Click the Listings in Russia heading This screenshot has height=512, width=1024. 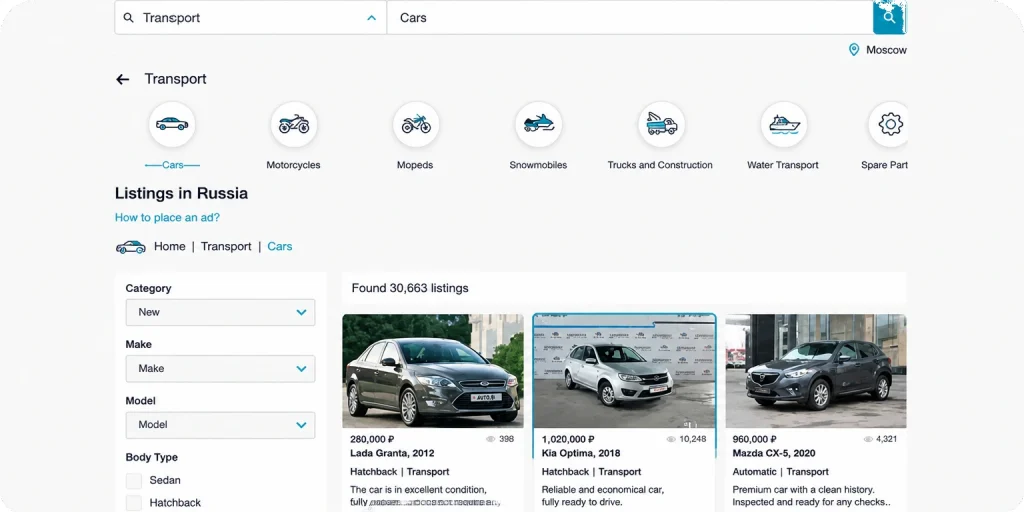coord(182,193)
